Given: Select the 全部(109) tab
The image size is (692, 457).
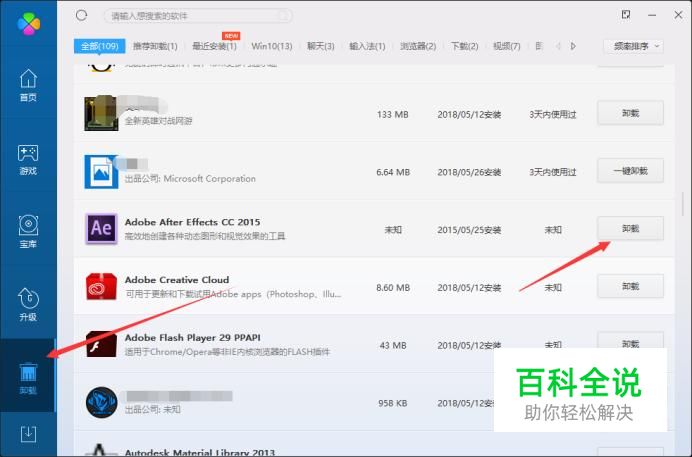Looking at the screenshot, I should [x=99, y=46].
